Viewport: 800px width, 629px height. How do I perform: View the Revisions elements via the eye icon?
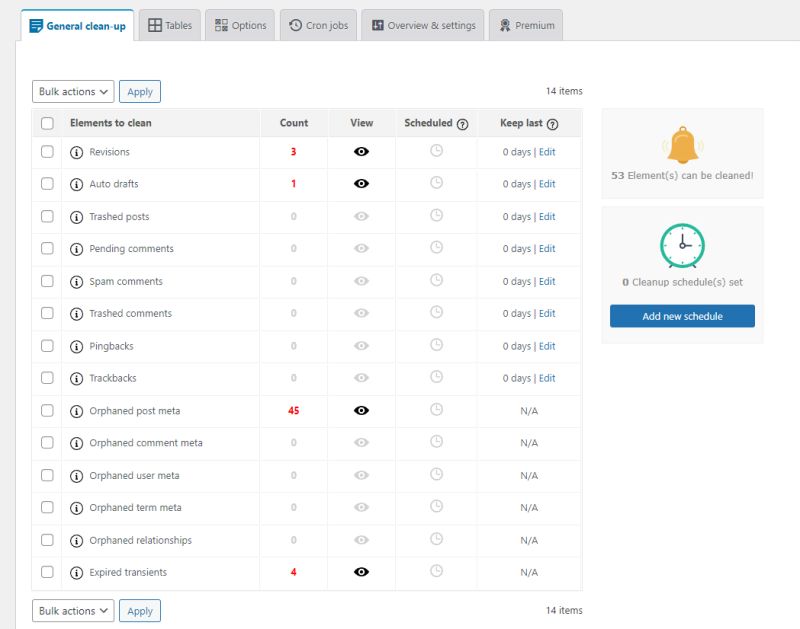[360, 152]
